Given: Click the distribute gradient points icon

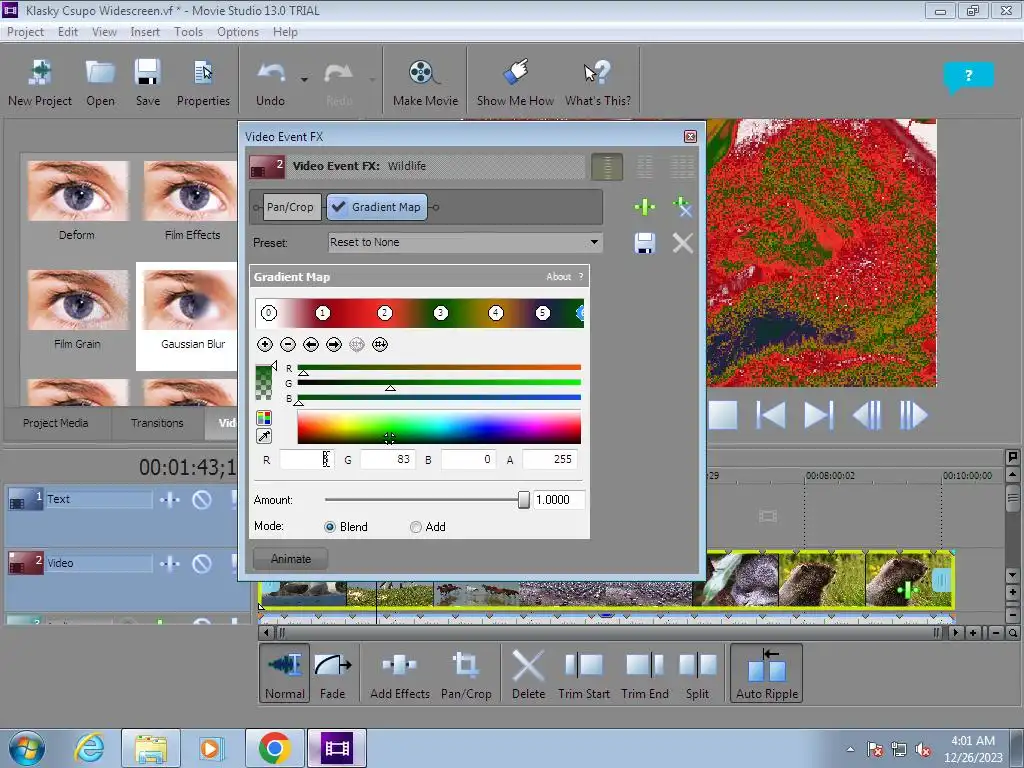Looking at the screenshot, I should click(x=379, y=344).
